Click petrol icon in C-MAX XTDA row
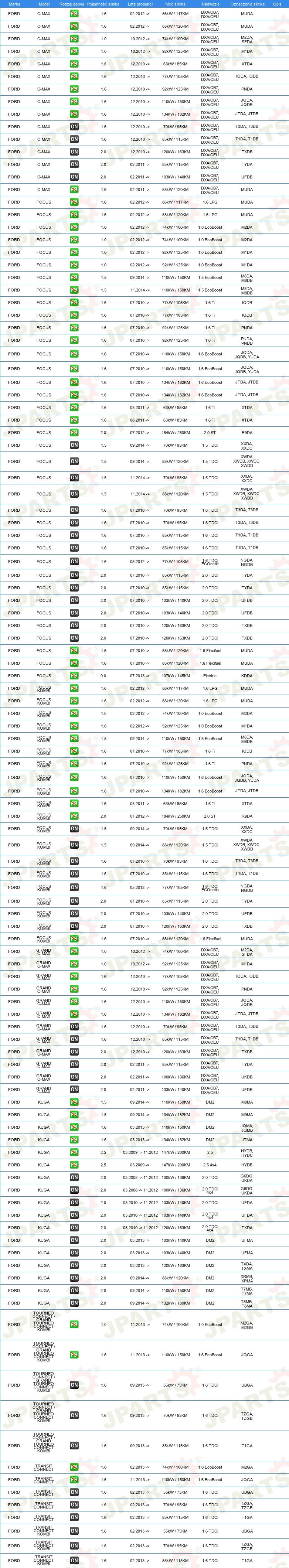 point(74,64)
